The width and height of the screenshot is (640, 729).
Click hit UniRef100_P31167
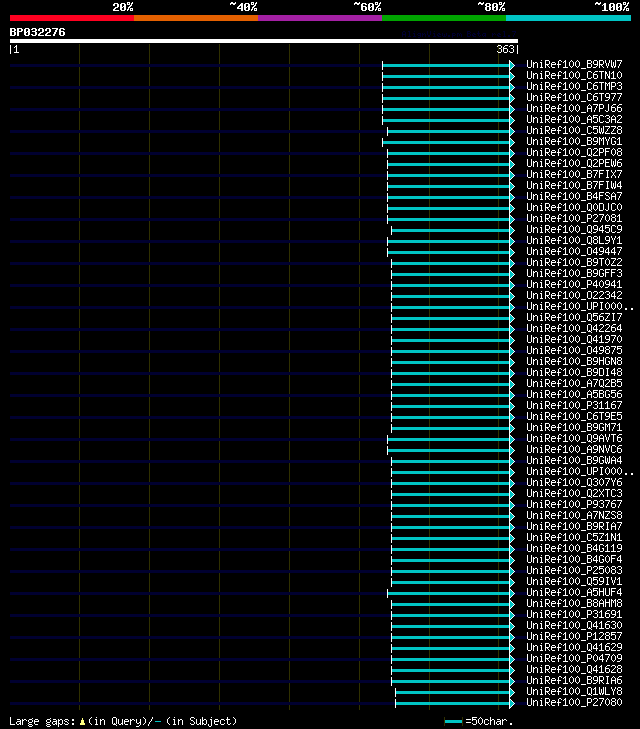574,405
